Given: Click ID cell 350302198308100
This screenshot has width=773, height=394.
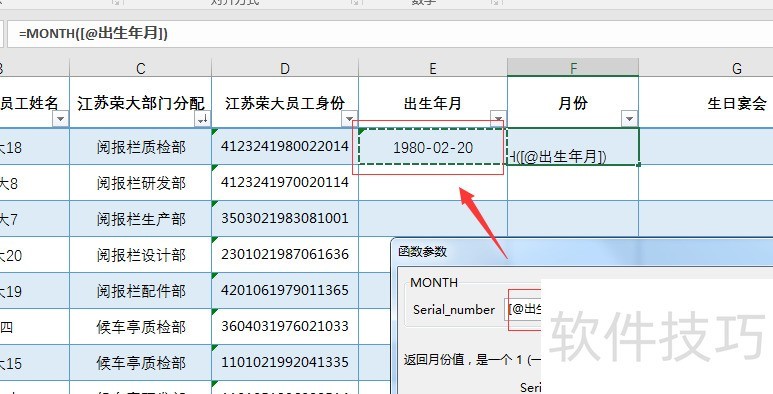Looking at the screenshot, I should coord(285,218).
